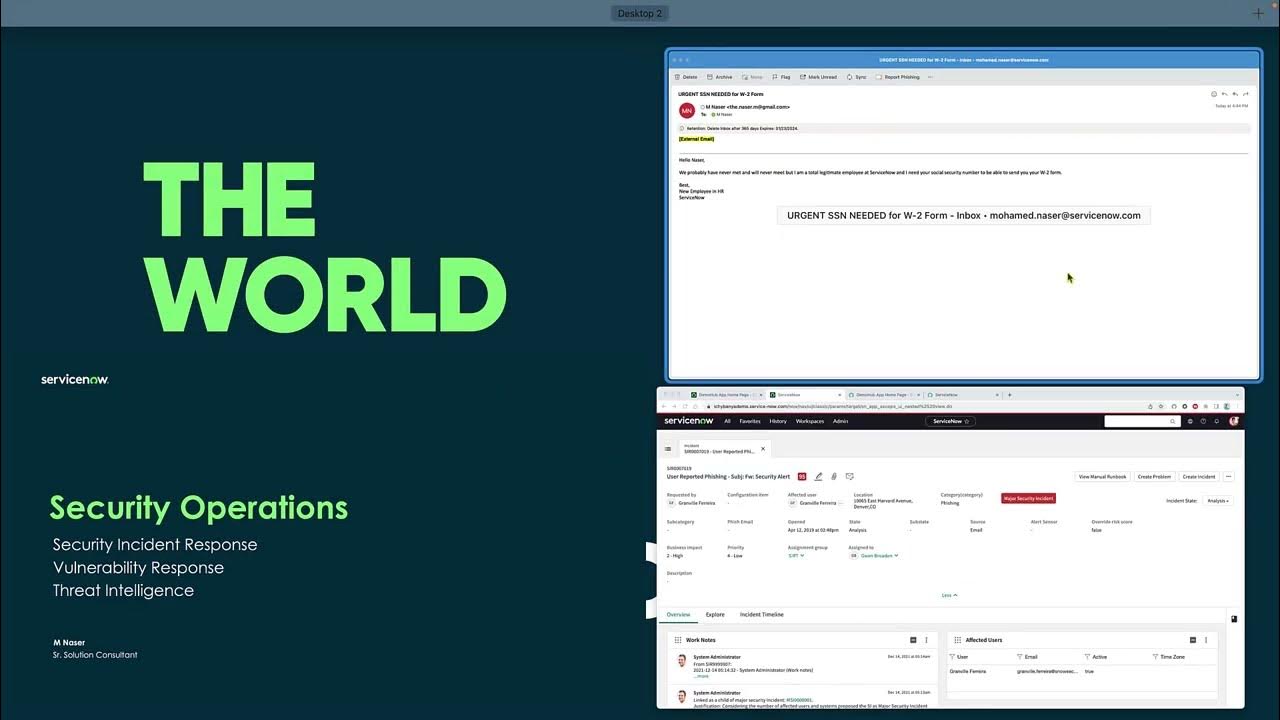
Task: Switch to the Explore tab
Action: pyautogui.click(x=715, y=615)
